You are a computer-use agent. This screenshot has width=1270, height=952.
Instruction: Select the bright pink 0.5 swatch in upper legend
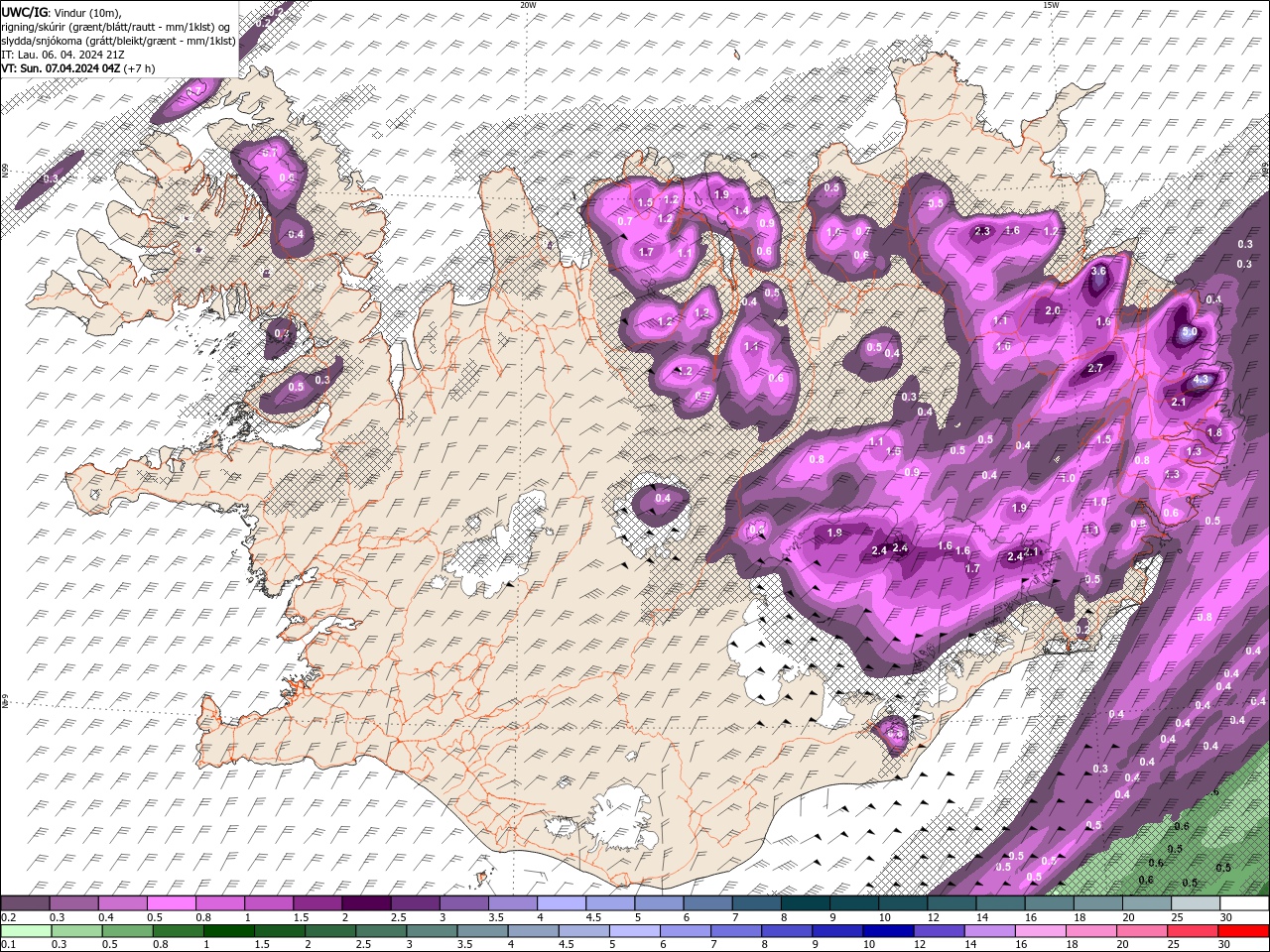(171, 903)
